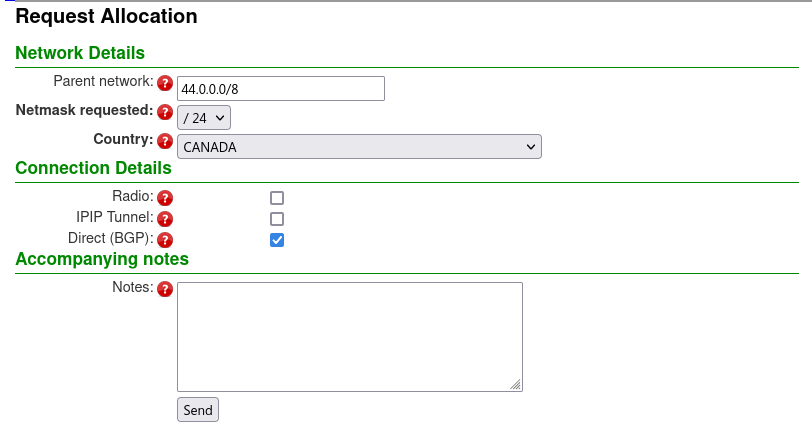Click the Connection Details section heading
812x433 pixels.
pyautogui.click(x=93, y=168)
